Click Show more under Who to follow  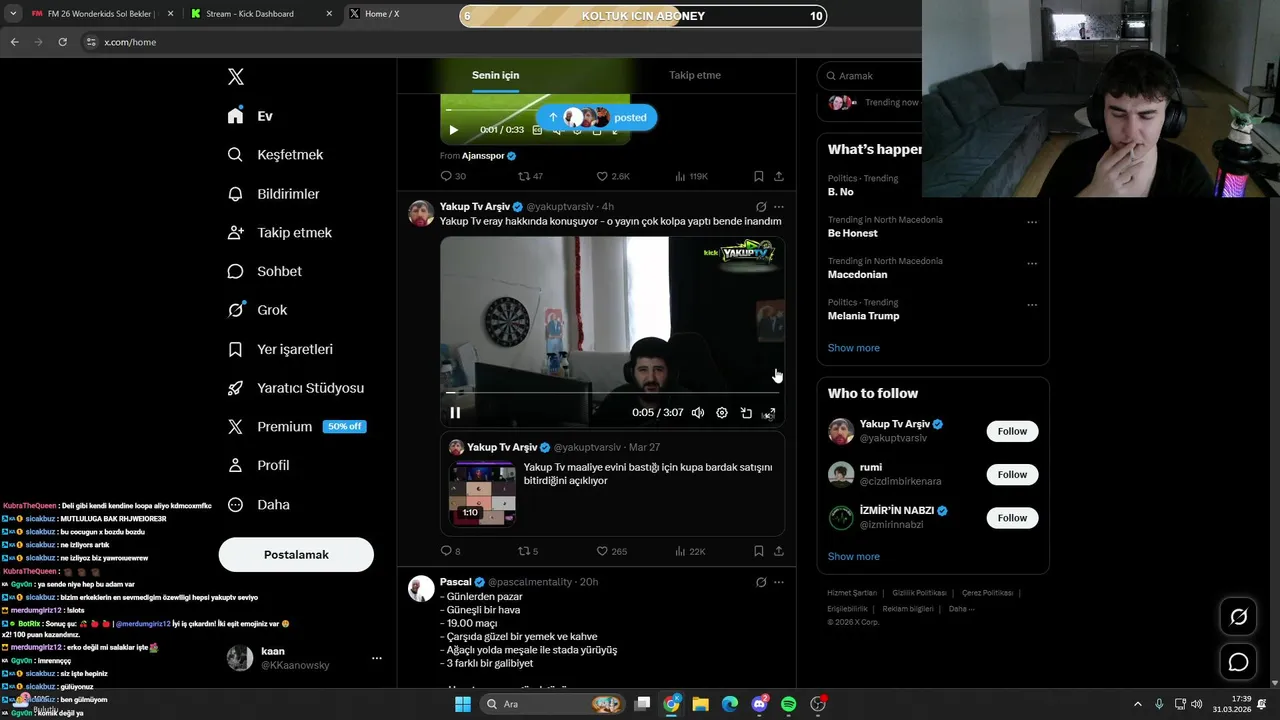tap(853, 557)
